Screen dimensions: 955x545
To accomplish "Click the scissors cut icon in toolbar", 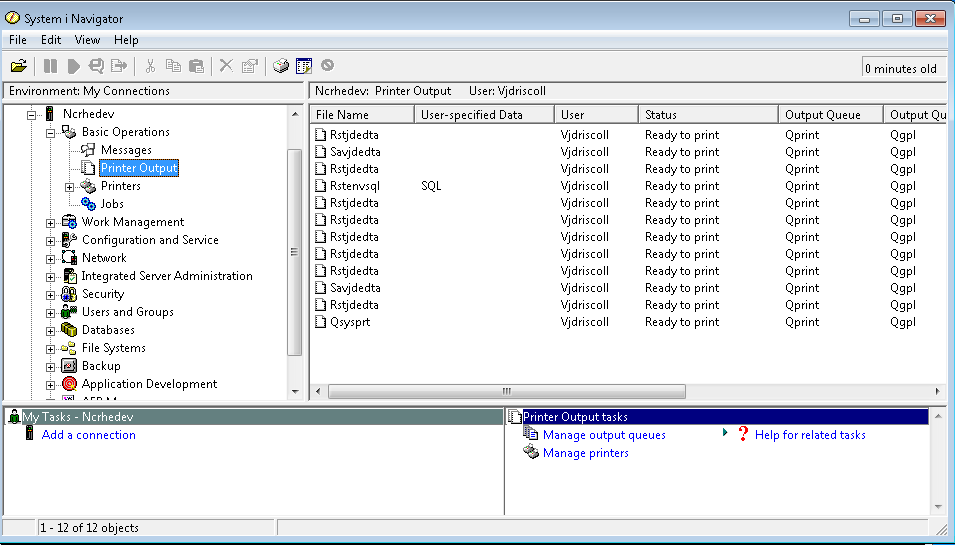I will click(x=150, y=66).
